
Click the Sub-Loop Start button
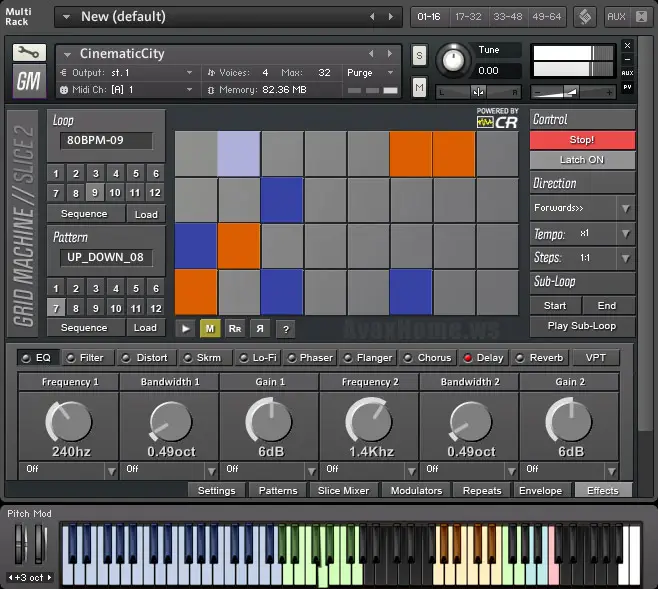(x=555, y=305)
